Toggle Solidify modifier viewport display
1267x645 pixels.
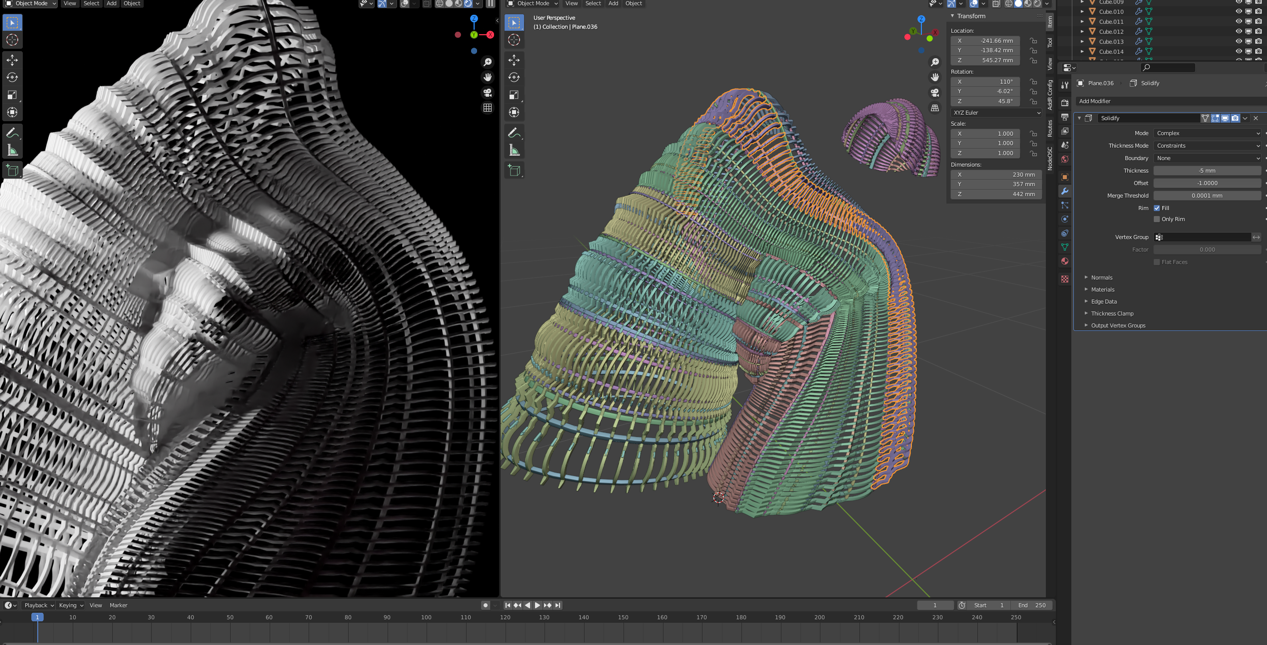click(x=1225, y=118)
